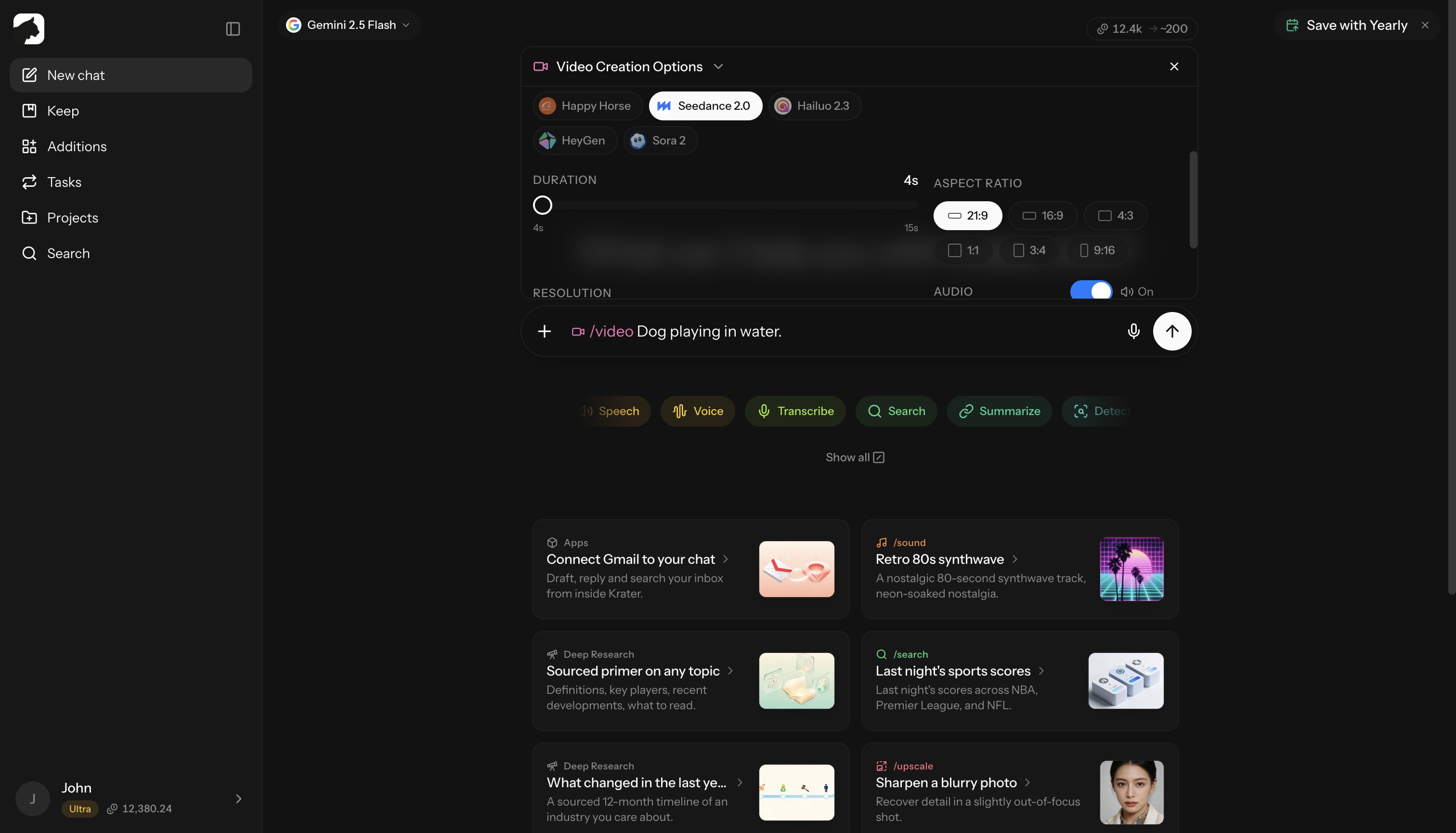Click the credits 12.4k indicator
The image size is (1456, 833).
1141,28
